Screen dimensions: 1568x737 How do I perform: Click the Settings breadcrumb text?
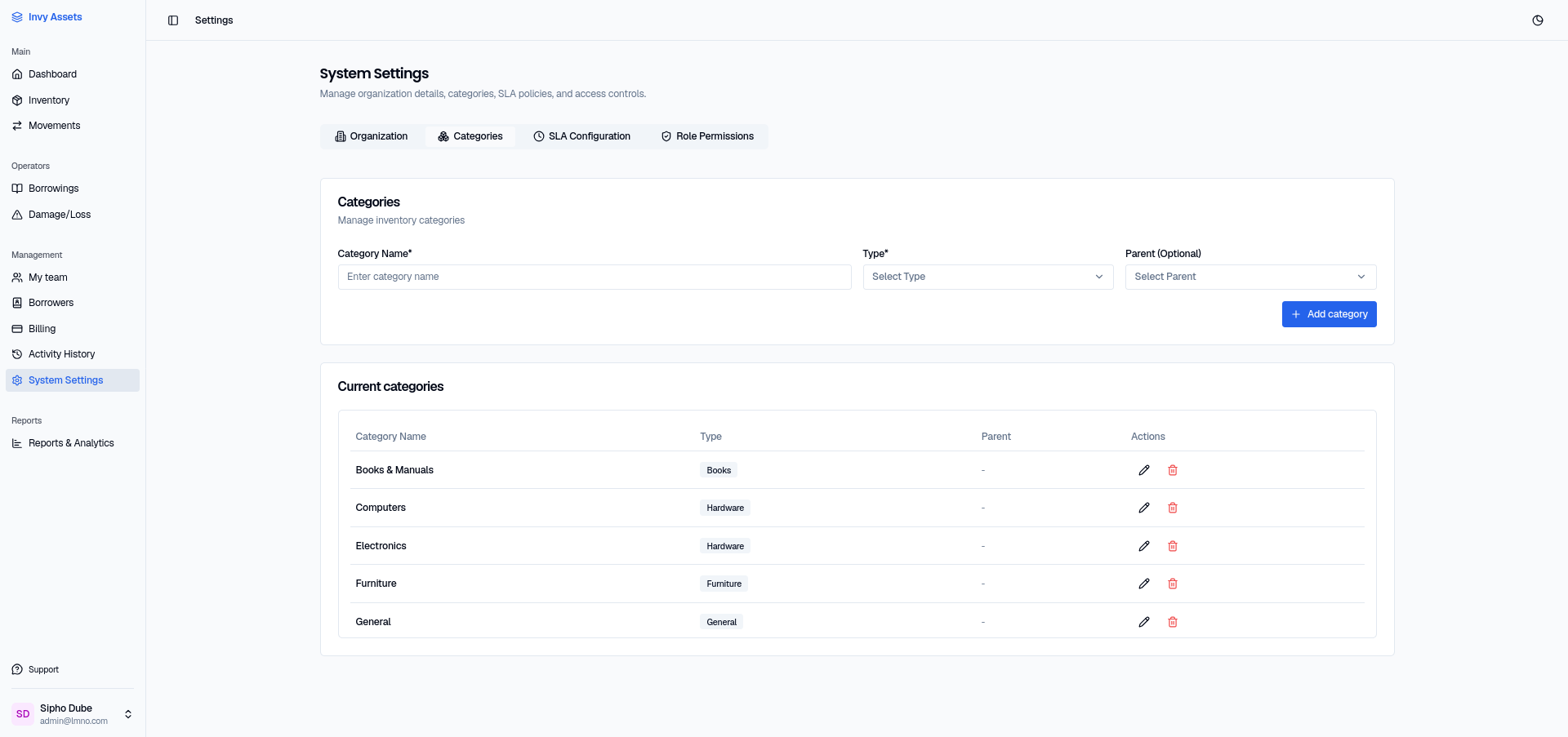click(x=214, y=20)
